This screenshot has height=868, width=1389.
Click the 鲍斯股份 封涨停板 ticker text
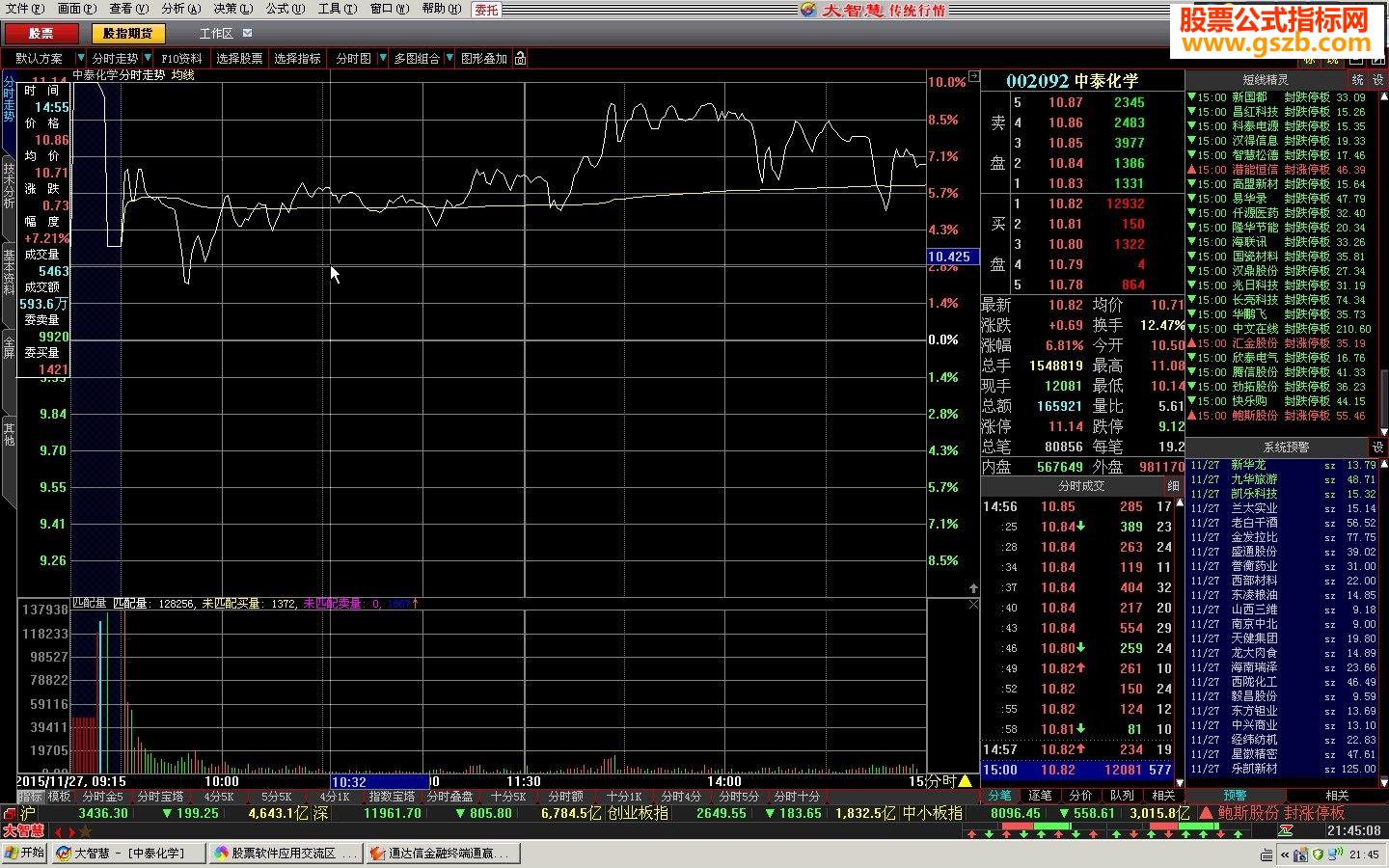click(x=1280, y=813)
